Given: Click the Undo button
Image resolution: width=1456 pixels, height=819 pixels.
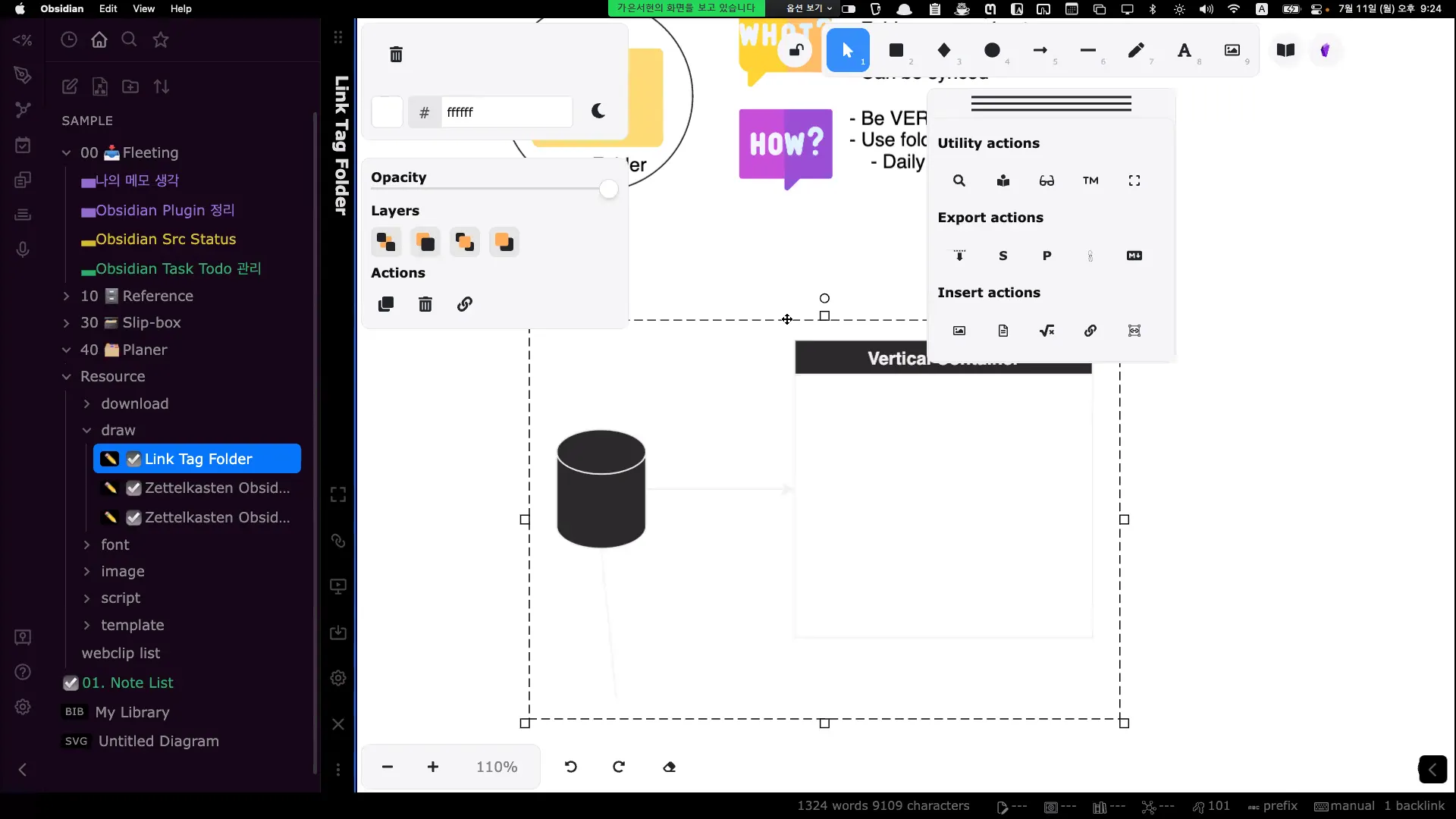Looking at the screenshot, I should tap(571, 767).
